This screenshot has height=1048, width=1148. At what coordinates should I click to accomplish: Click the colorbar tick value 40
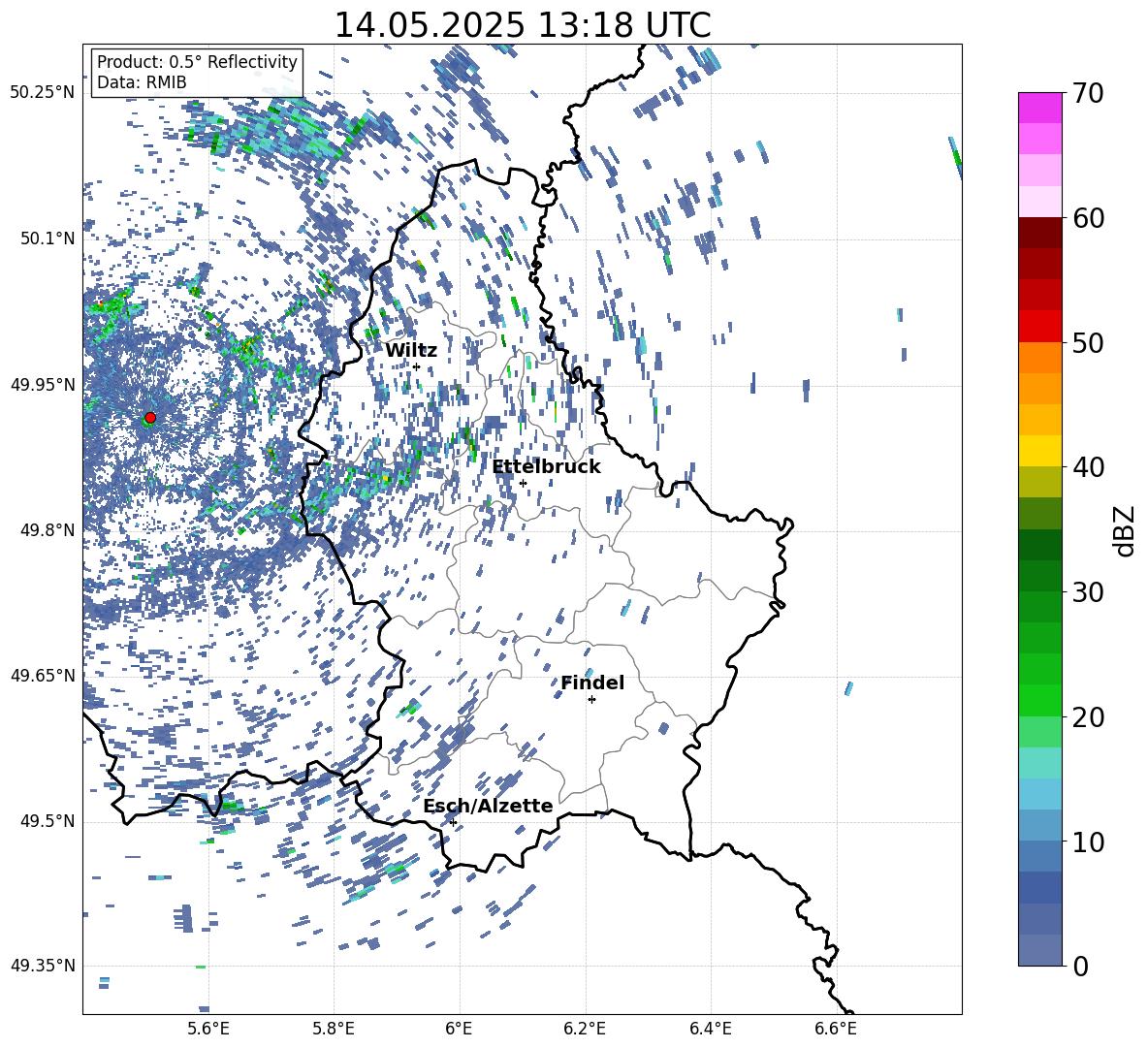click(1088, 467)
